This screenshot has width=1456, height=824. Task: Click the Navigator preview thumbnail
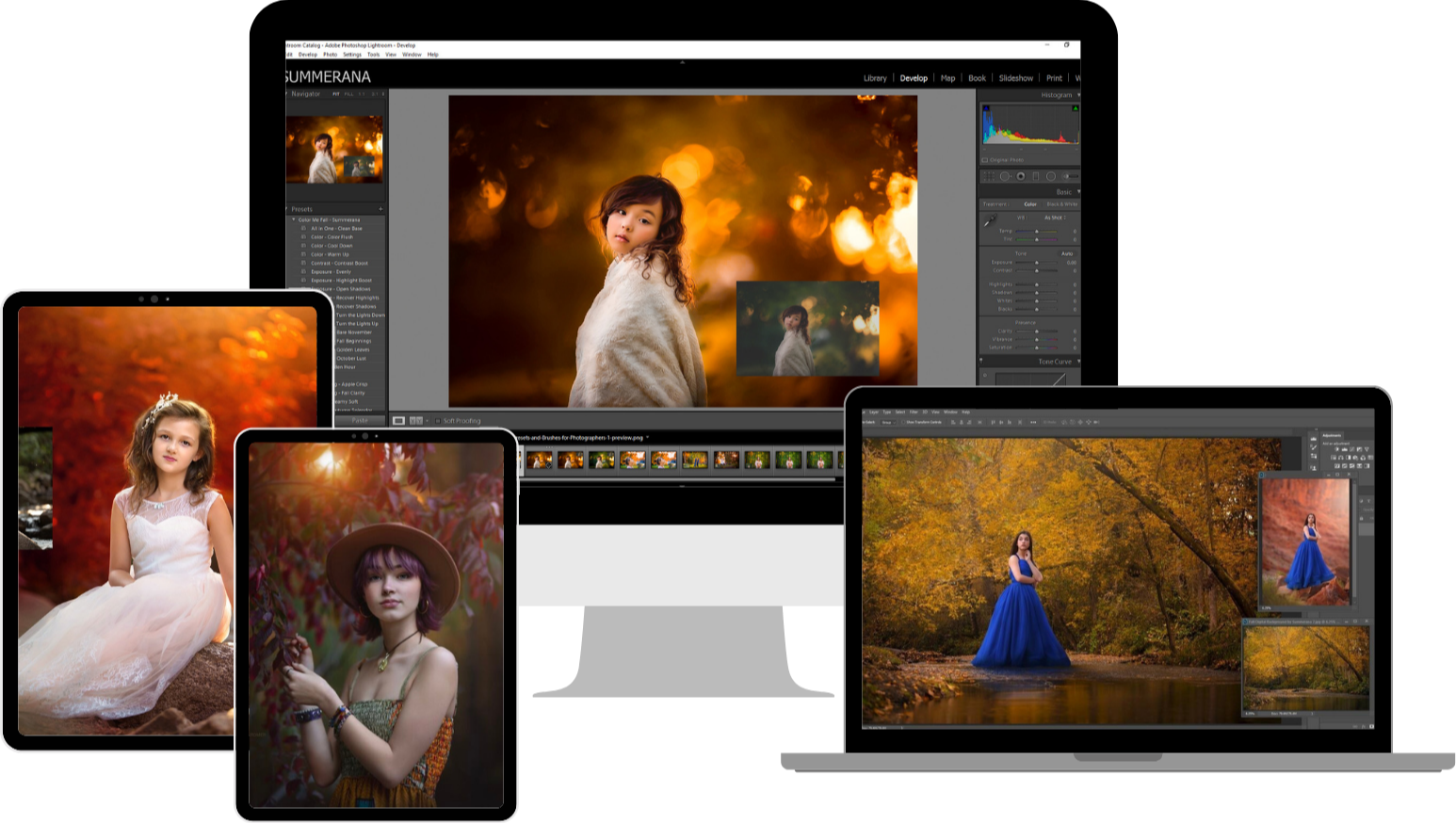(x=334, y=150)
